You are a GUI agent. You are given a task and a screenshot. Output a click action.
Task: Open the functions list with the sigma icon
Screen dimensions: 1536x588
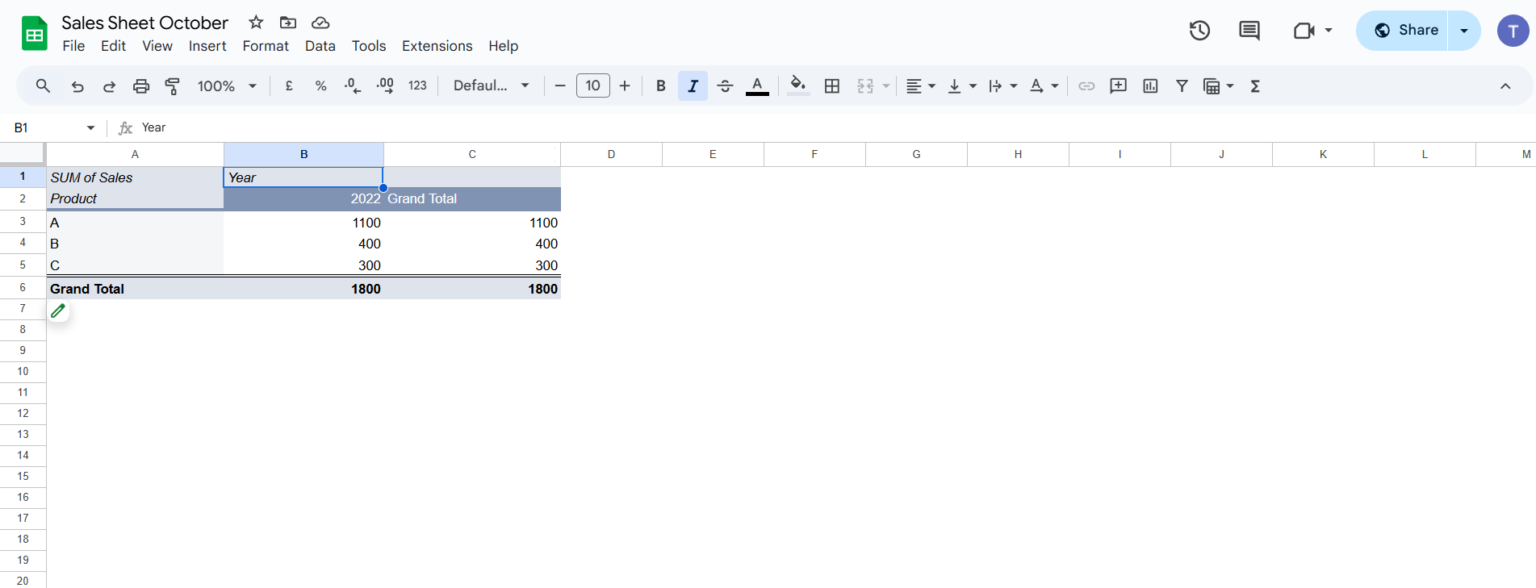pyautogui.click(x=1254, y=85)
